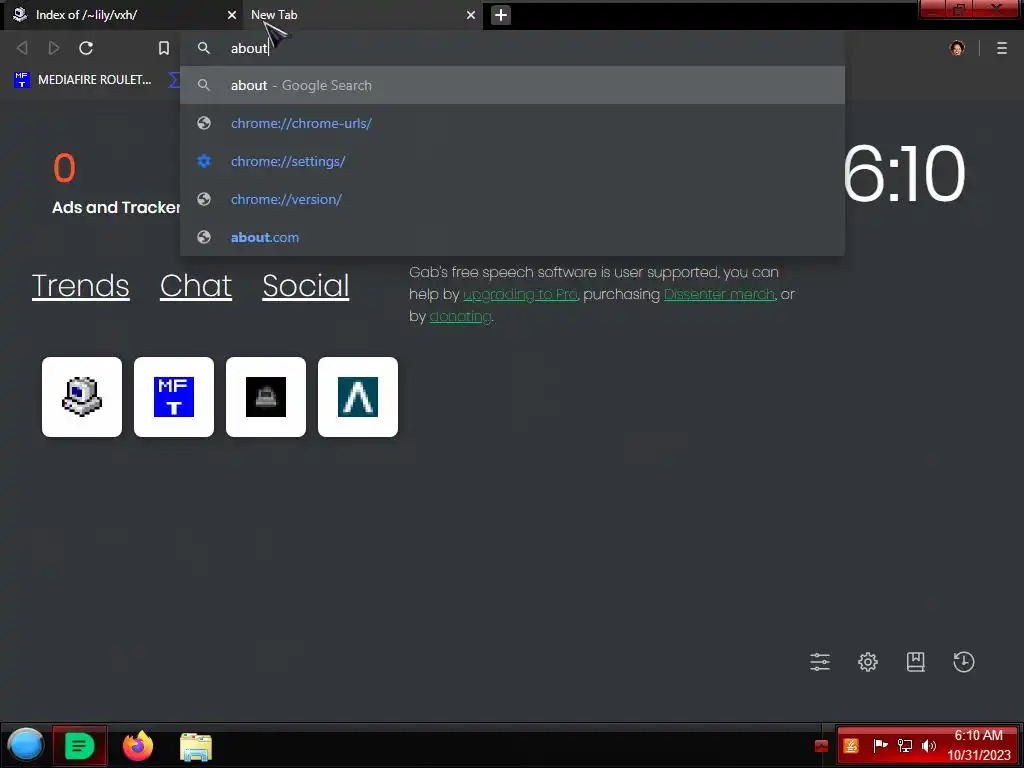This screenshot has width=1024, height=768.
Task: Click the large 6:10 clock display
Action: pos(904,174)
